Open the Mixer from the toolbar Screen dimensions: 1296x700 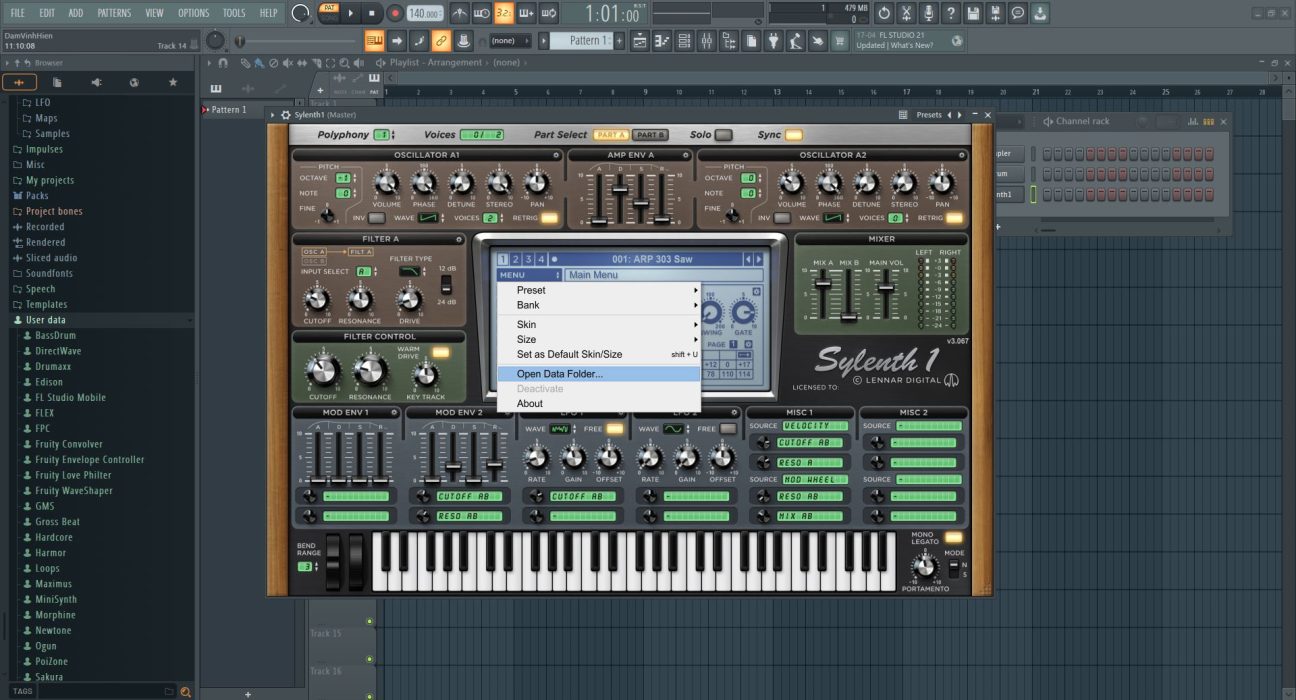708,40
